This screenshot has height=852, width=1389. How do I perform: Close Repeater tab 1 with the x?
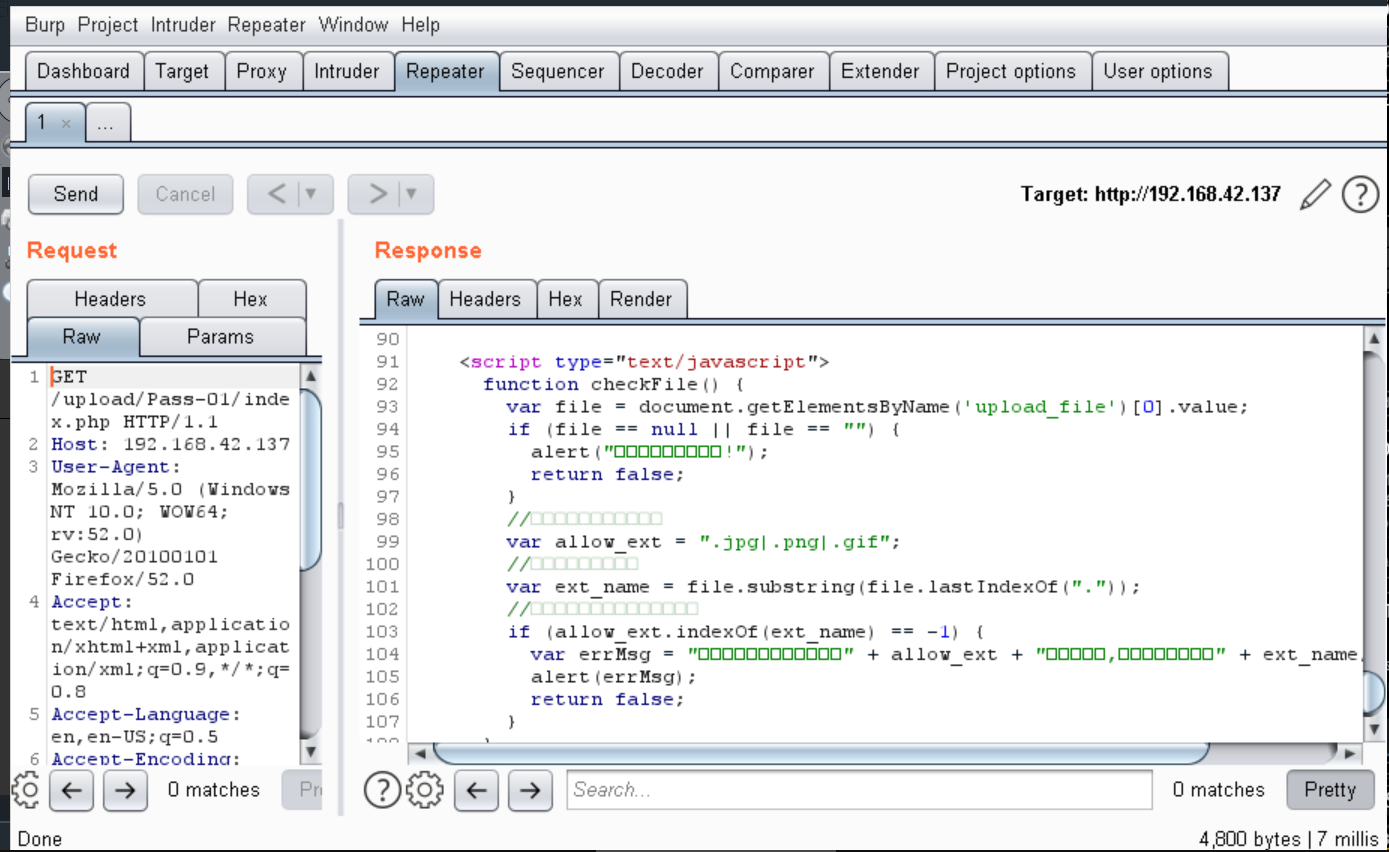pyautogui.click(x=66, y=123)
